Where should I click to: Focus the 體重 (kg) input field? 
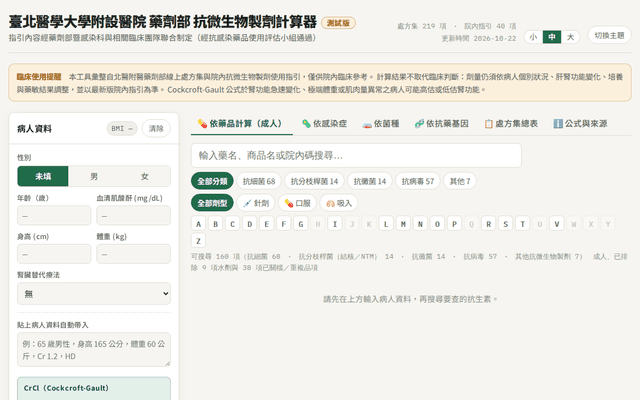tap(133, 254)
